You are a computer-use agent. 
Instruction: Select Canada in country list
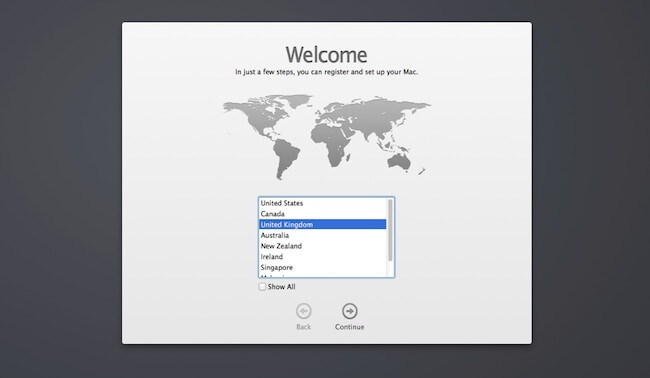[x=323, y=214]
